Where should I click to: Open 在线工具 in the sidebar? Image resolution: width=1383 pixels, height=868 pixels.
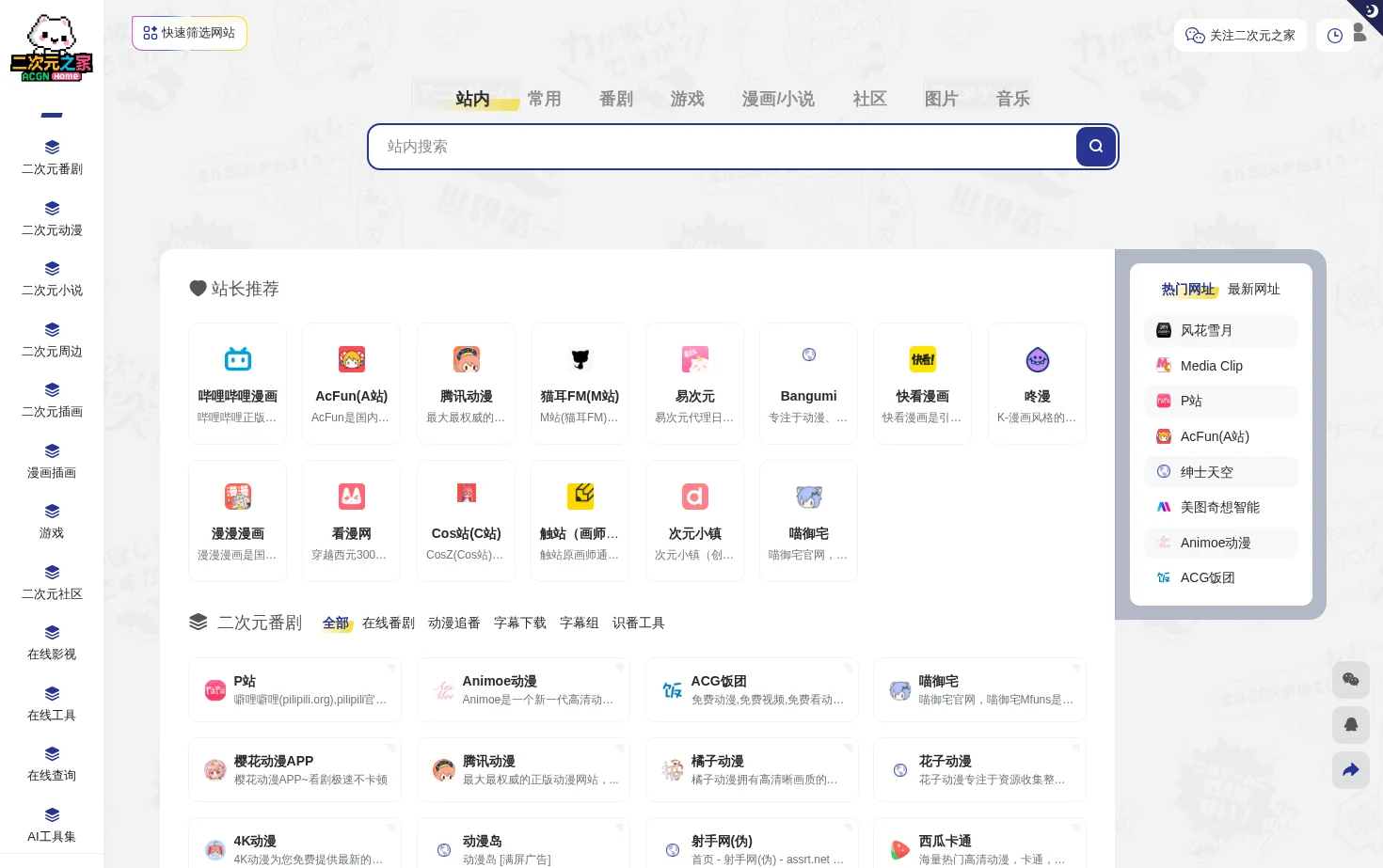click(x=52, y=704)
